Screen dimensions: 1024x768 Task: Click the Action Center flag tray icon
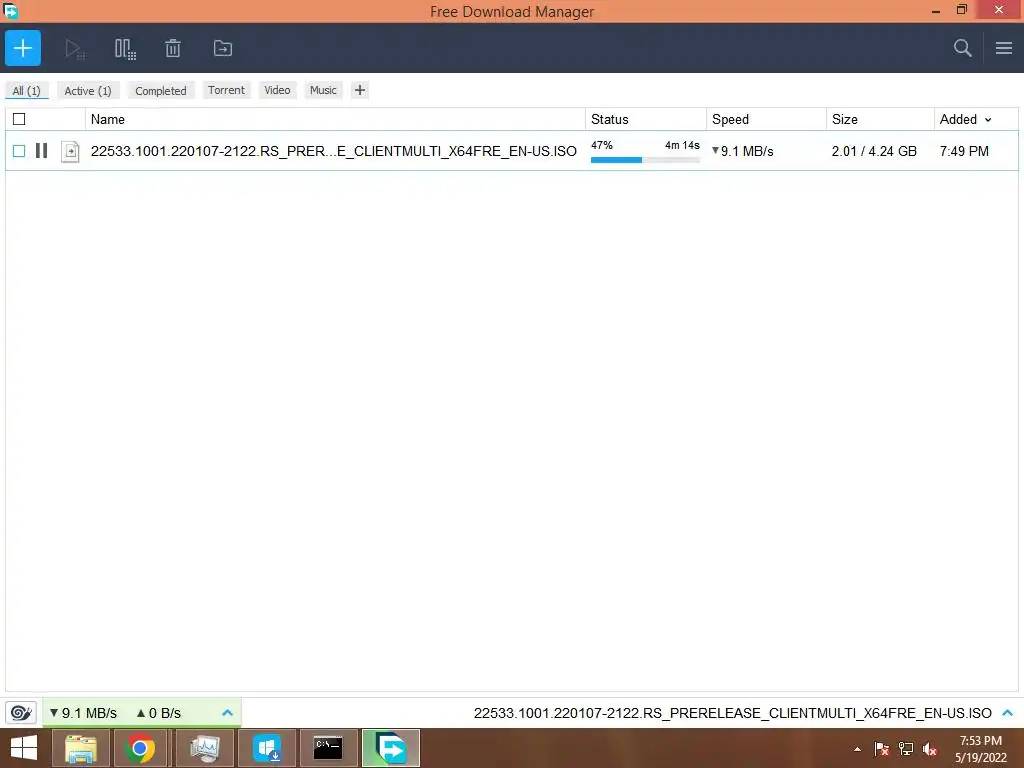pos(881,749)
